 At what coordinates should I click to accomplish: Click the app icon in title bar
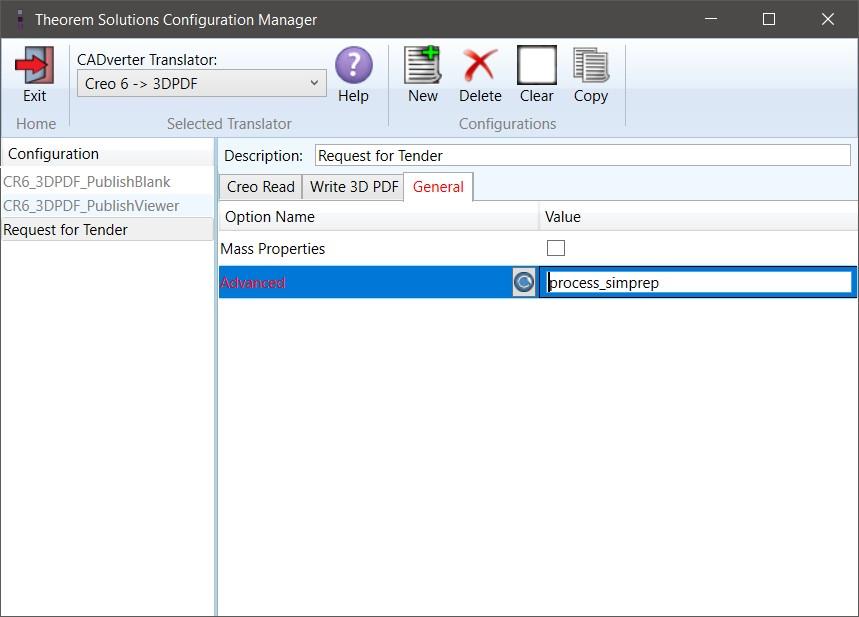pyautogui.click(x=20, y=20)
